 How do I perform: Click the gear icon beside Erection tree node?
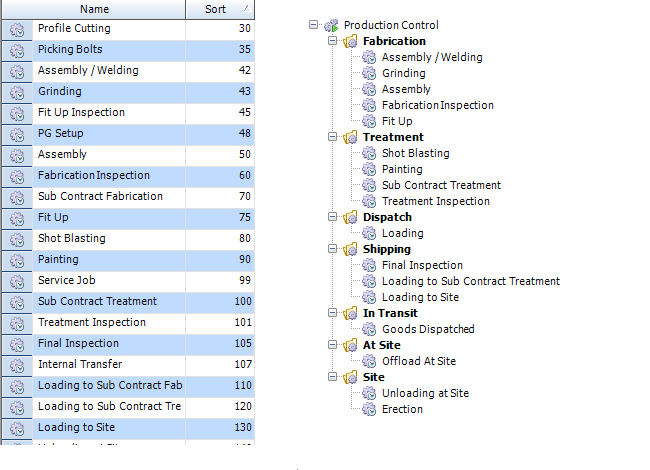[x=369, y=409]
